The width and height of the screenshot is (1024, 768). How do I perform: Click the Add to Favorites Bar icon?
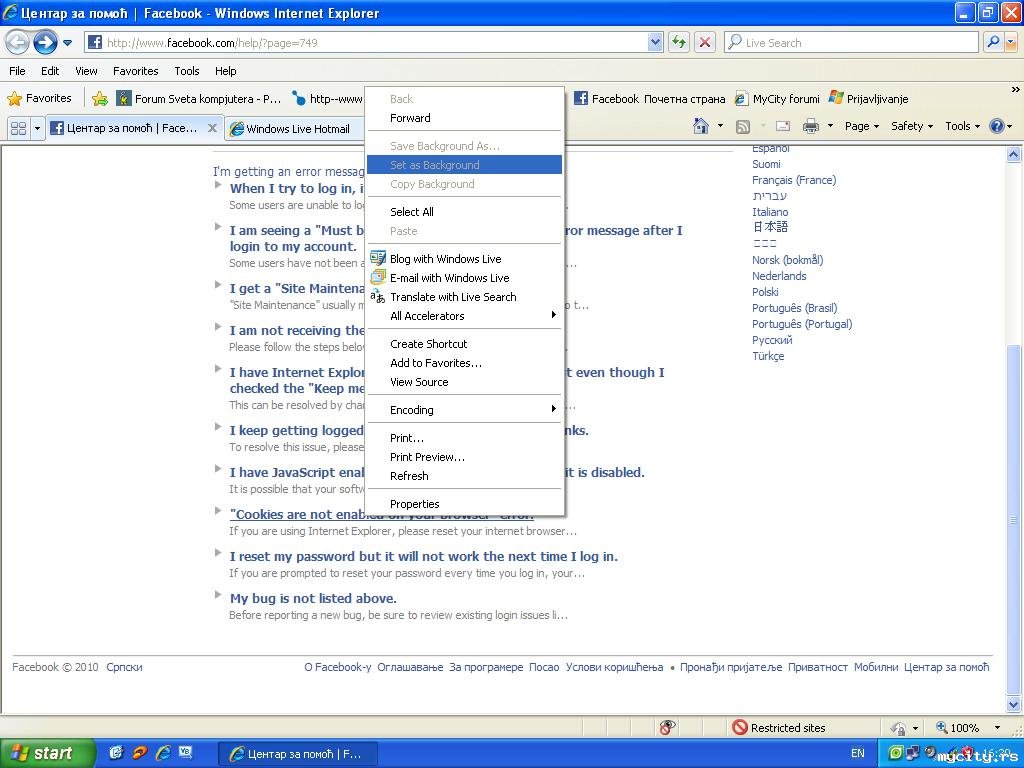tap(100, 99)
